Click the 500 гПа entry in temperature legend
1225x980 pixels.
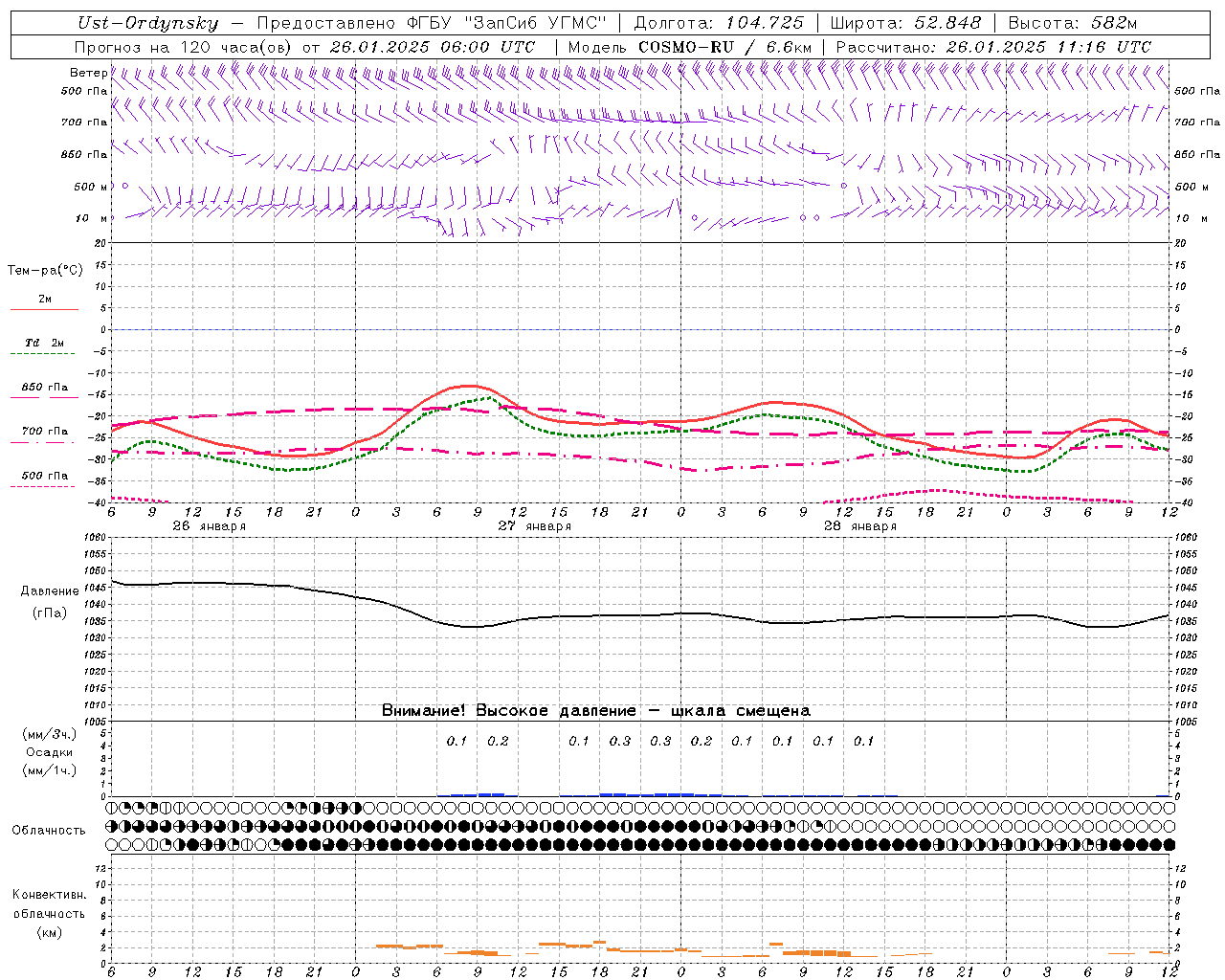click(45, 476)
